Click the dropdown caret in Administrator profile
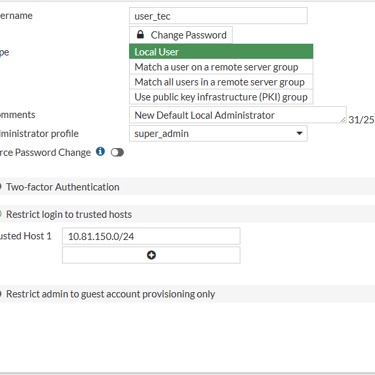This screenshot has width=375, height=375. 299,133
